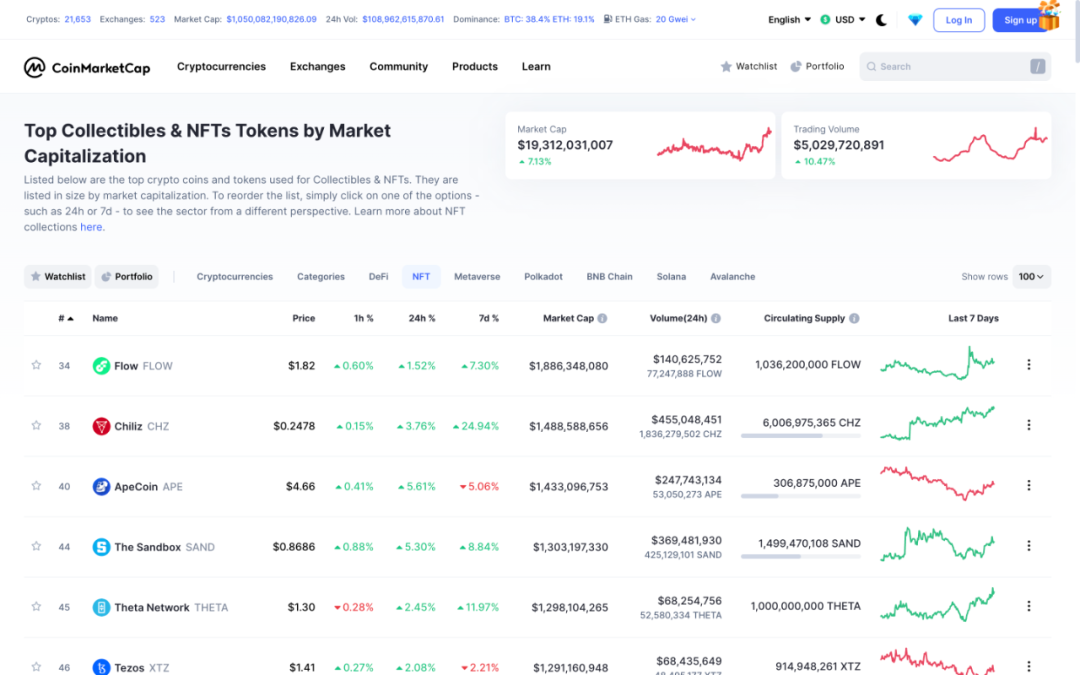Screen dimensions: 1080x675
Task: Sort by the # rank column
Action: tap(65, 318)
